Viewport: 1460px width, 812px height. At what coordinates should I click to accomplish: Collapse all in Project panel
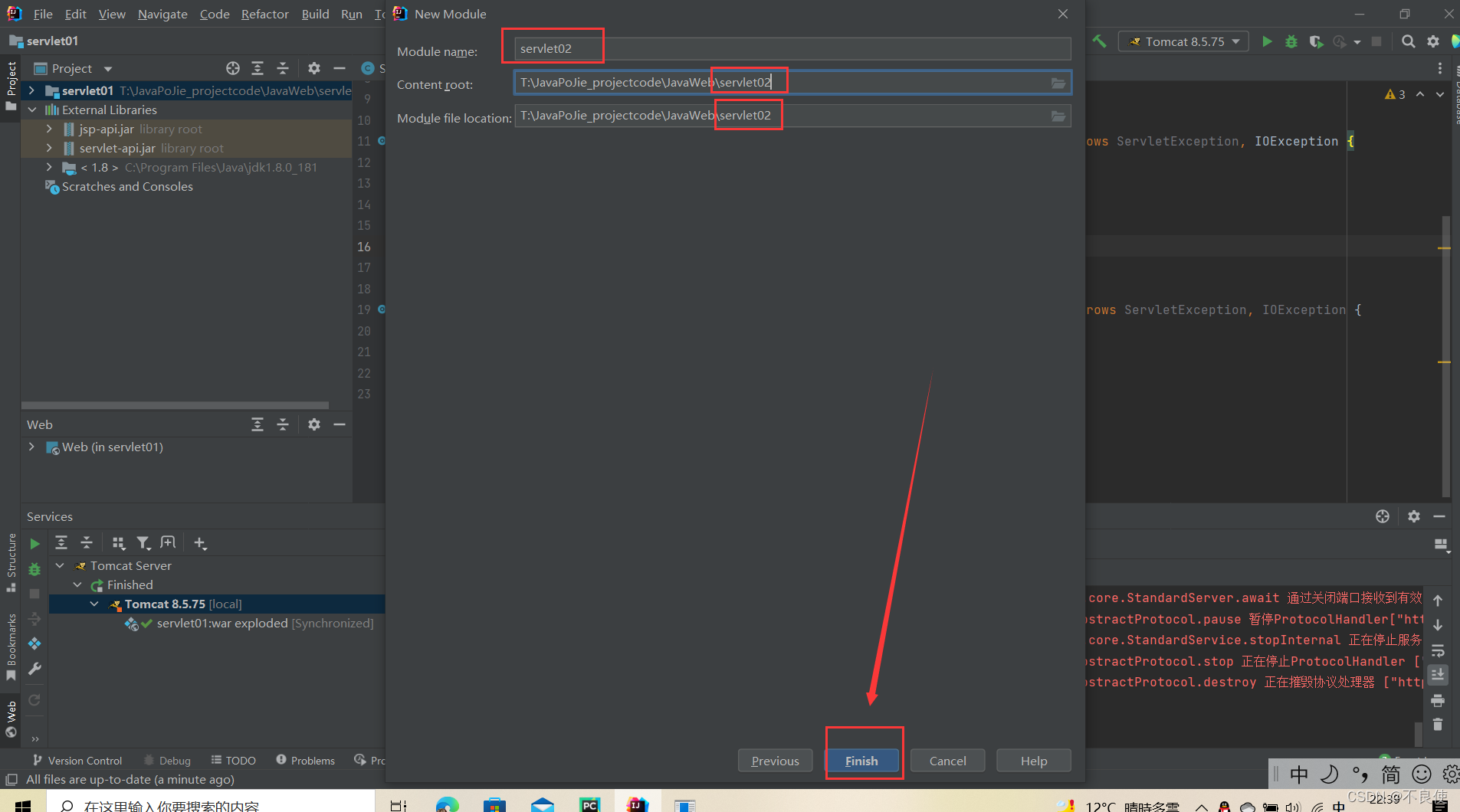[x=283, y=68]
